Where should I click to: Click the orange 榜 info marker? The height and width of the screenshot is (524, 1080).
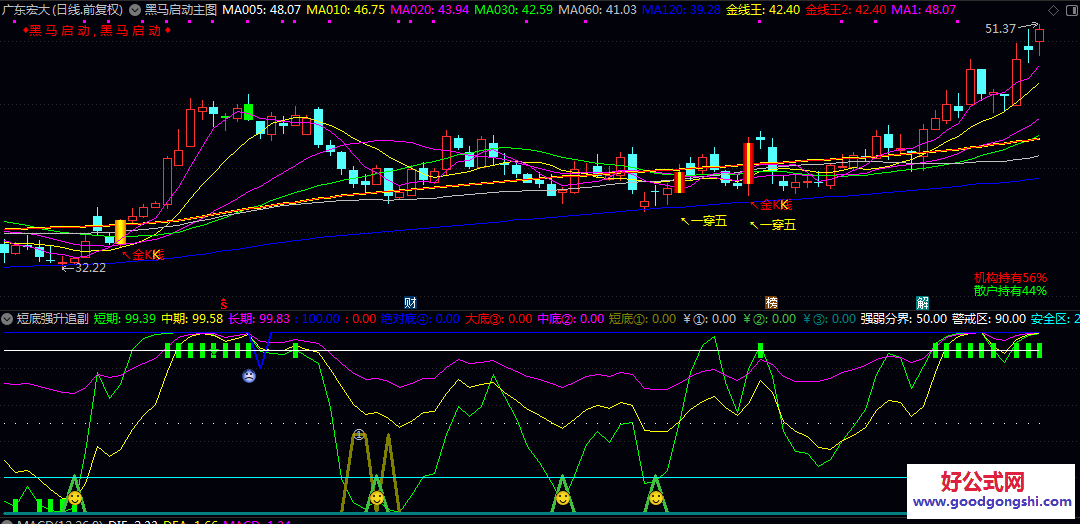(x=771, y=302)
